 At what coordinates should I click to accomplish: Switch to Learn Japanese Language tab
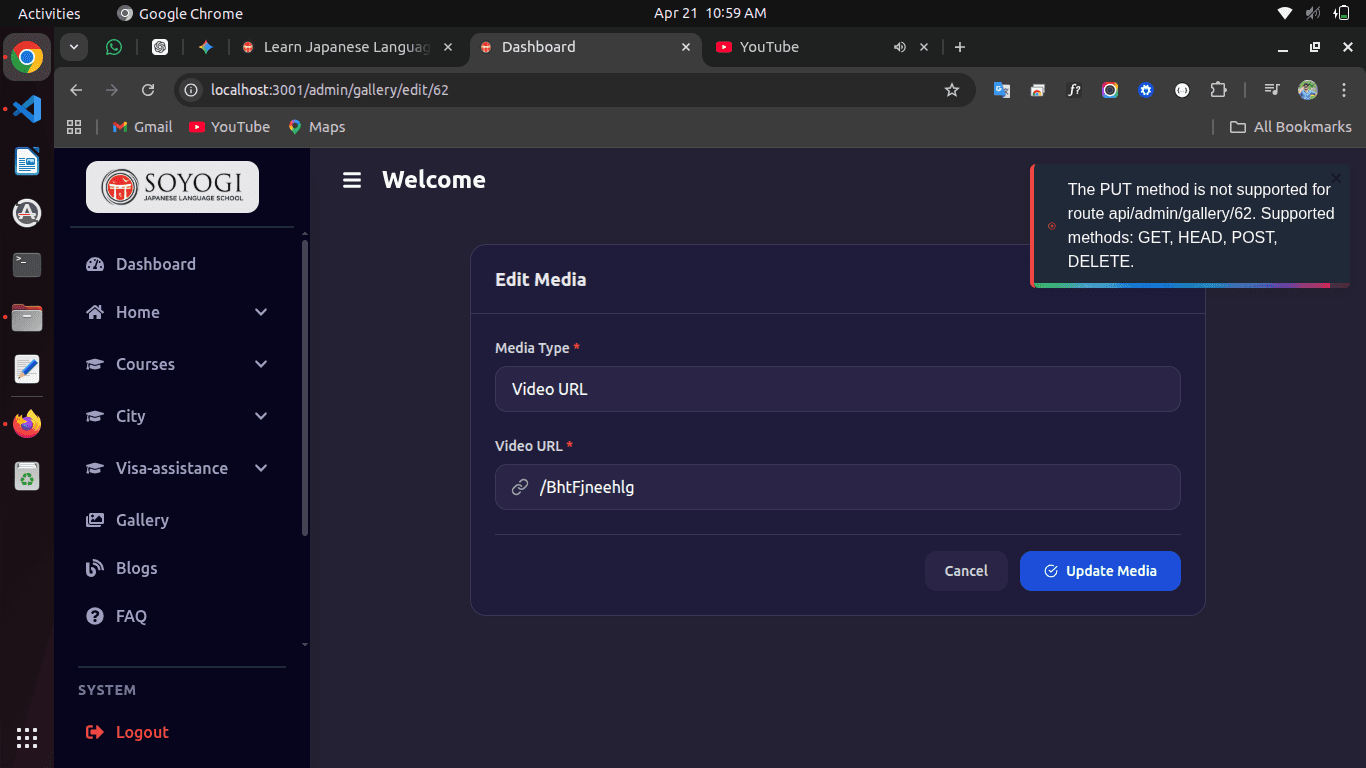[345, 47]
